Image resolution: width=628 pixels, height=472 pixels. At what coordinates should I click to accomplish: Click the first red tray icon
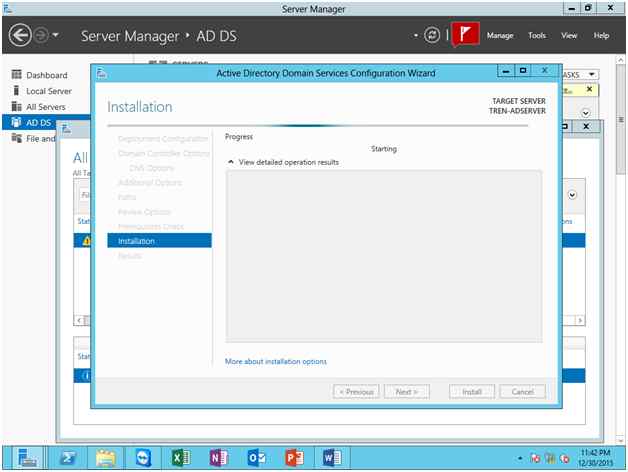(x=535, y=458)
